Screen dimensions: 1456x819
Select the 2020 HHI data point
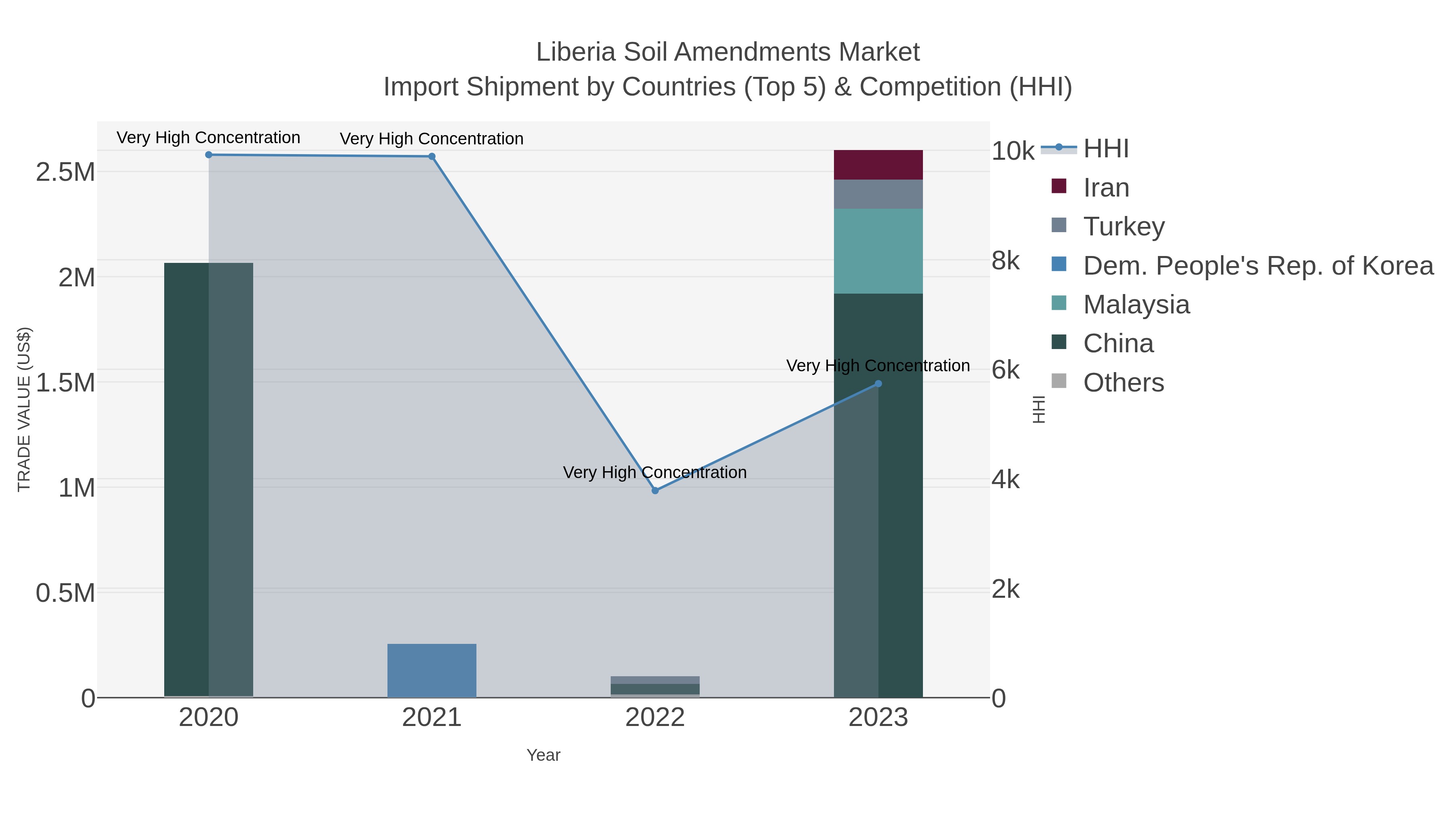tap(209, 154)
